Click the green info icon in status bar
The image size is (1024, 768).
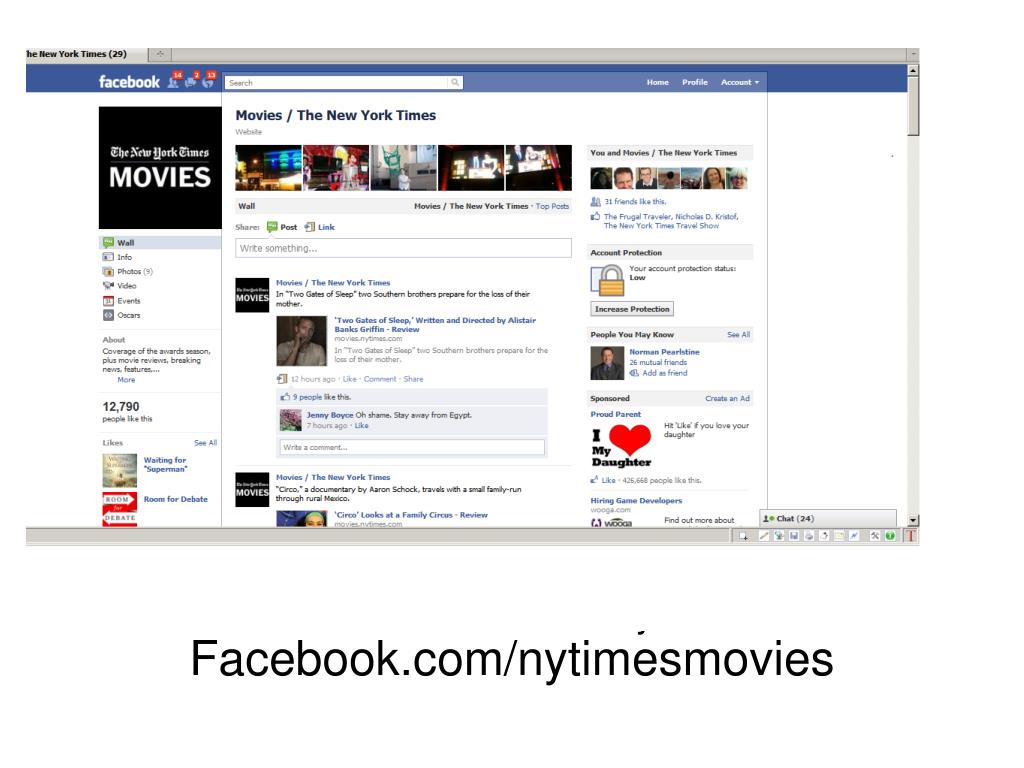[x=889, y=536]
